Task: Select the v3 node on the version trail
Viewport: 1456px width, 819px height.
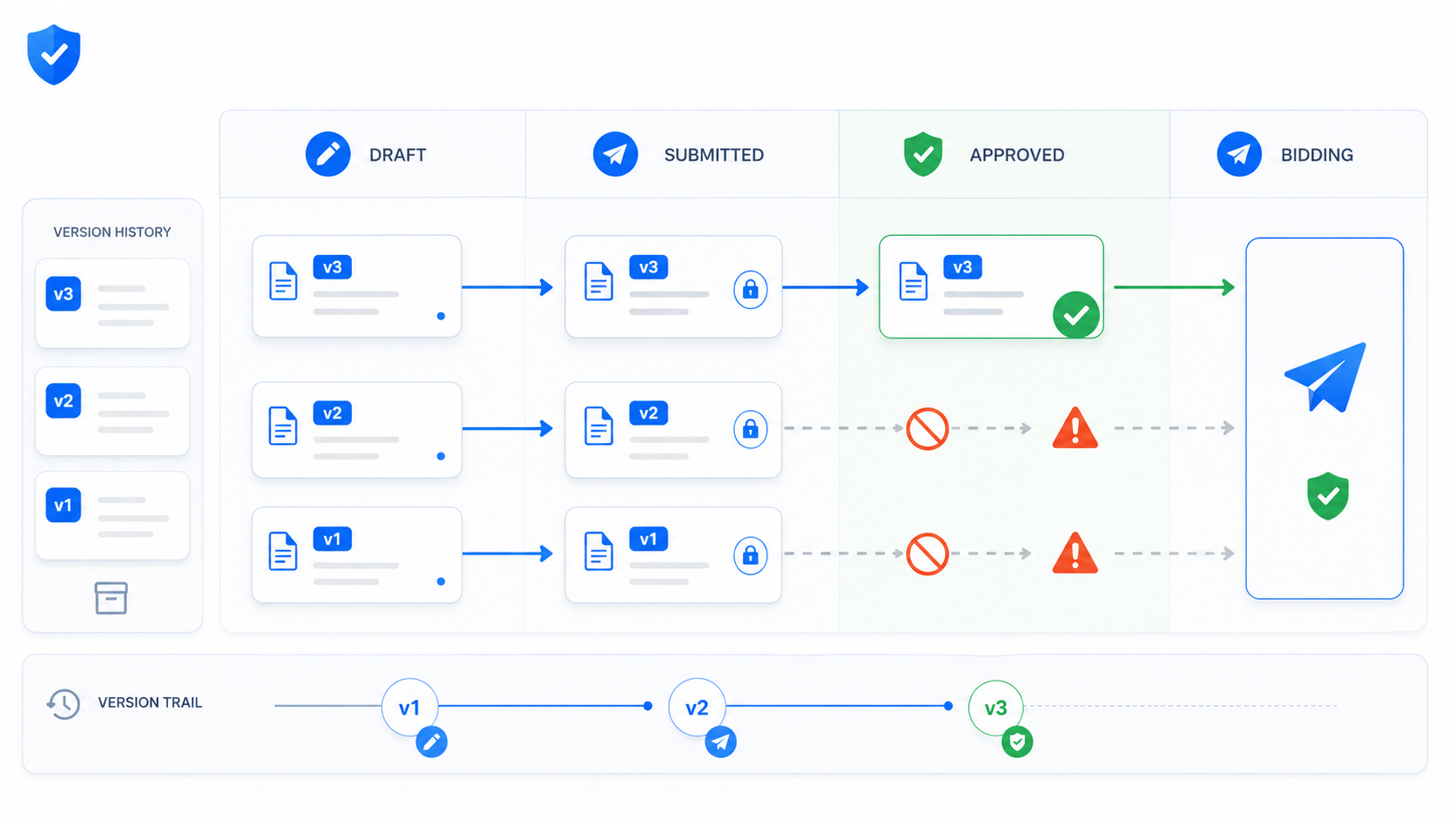Action: click(995, 708)
